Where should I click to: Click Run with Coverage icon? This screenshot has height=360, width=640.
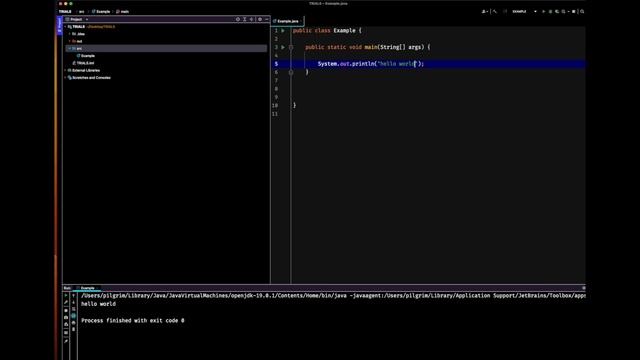[x=557, y=11]
